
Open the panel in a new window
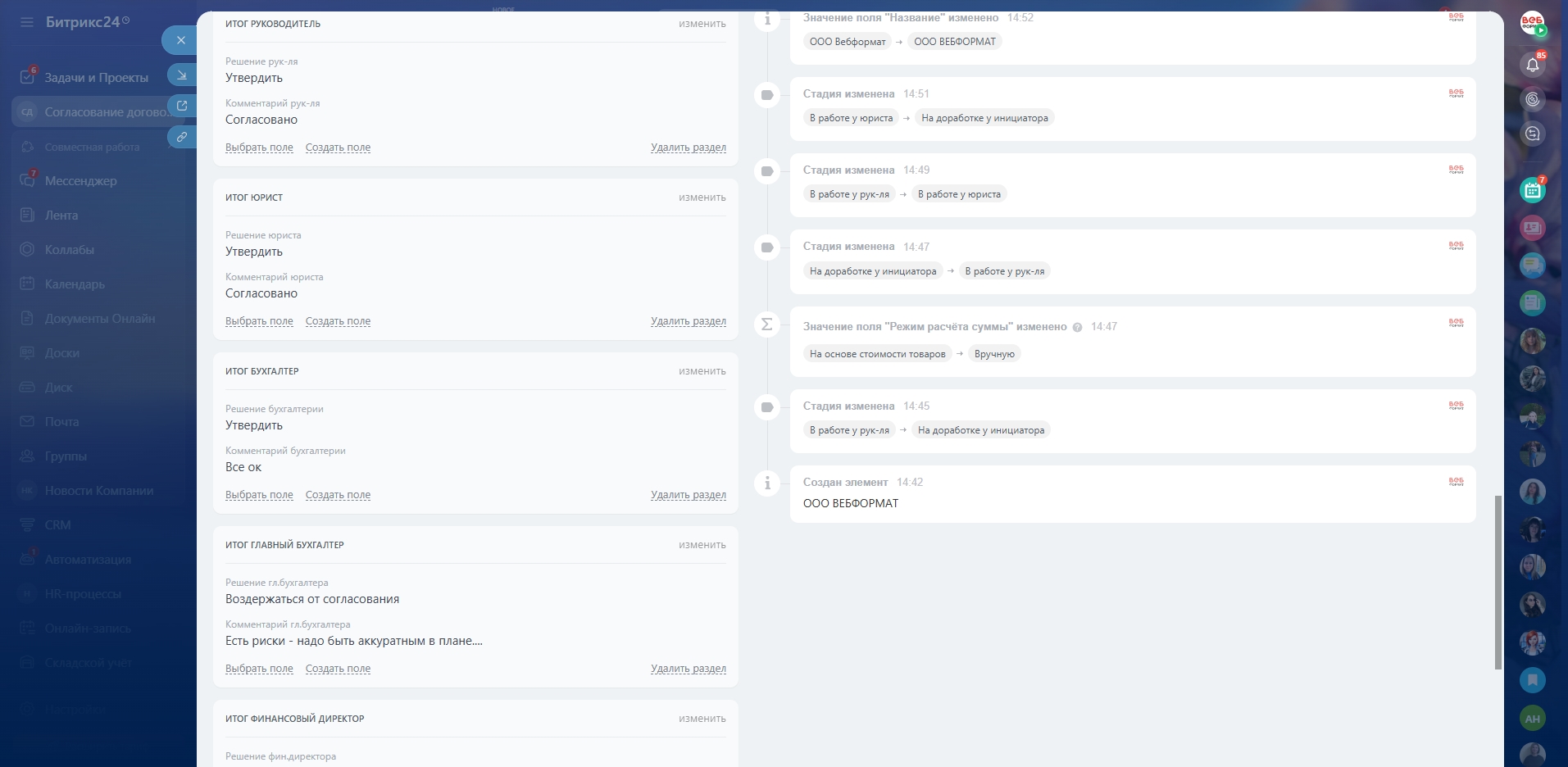click(x=181, y=106)
